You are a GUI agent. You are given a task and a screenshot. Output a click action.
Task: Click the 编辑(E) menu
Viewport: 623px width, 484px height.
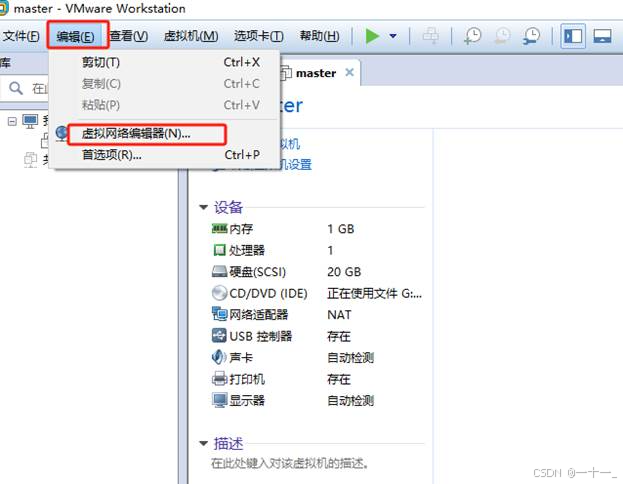click(75, 37)
